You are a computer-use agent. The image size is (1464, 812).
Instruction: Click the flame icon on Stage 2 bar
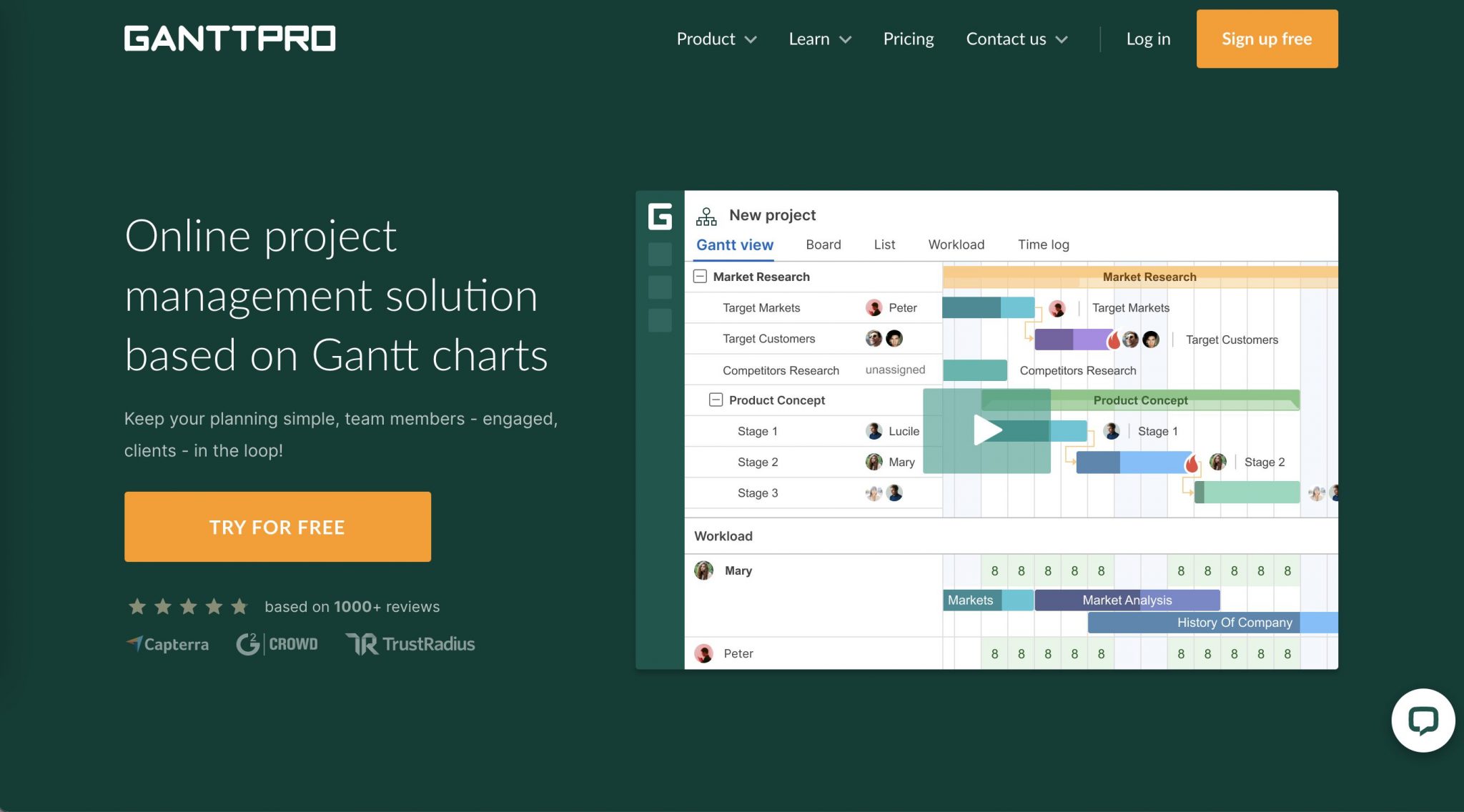tap(1192, 463)
